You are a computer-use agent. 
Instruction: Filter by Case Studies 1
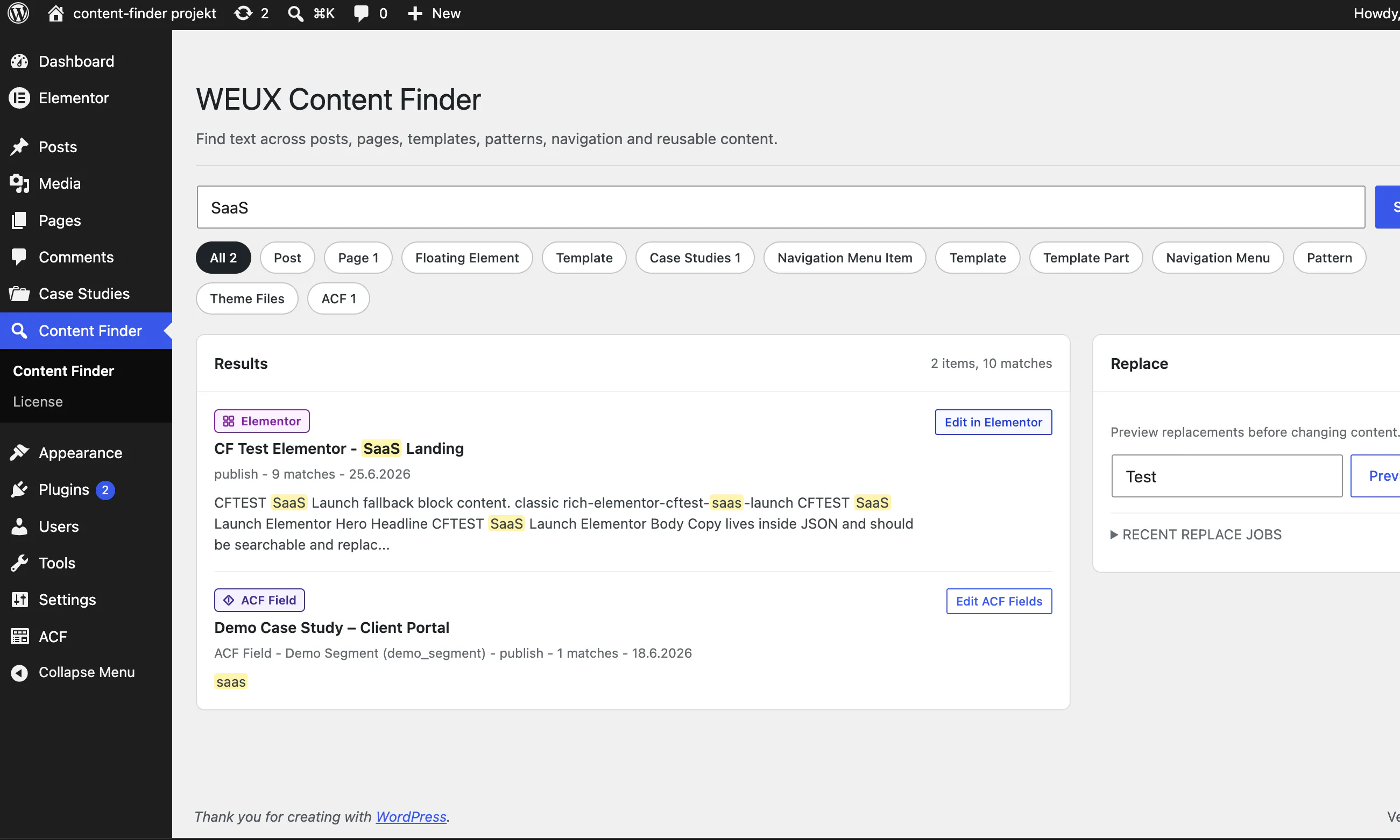click(695, 258)
